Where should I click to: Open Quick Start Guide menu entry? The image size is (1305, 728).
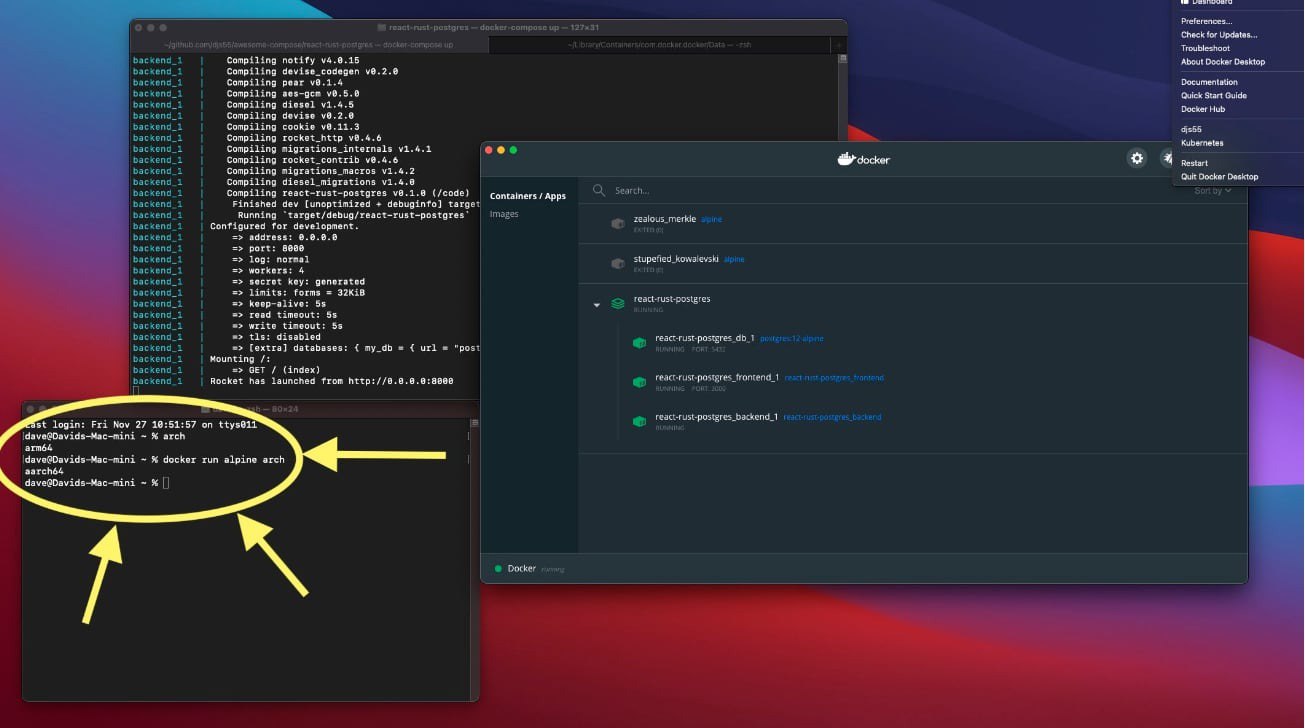tap(1214, 96)
